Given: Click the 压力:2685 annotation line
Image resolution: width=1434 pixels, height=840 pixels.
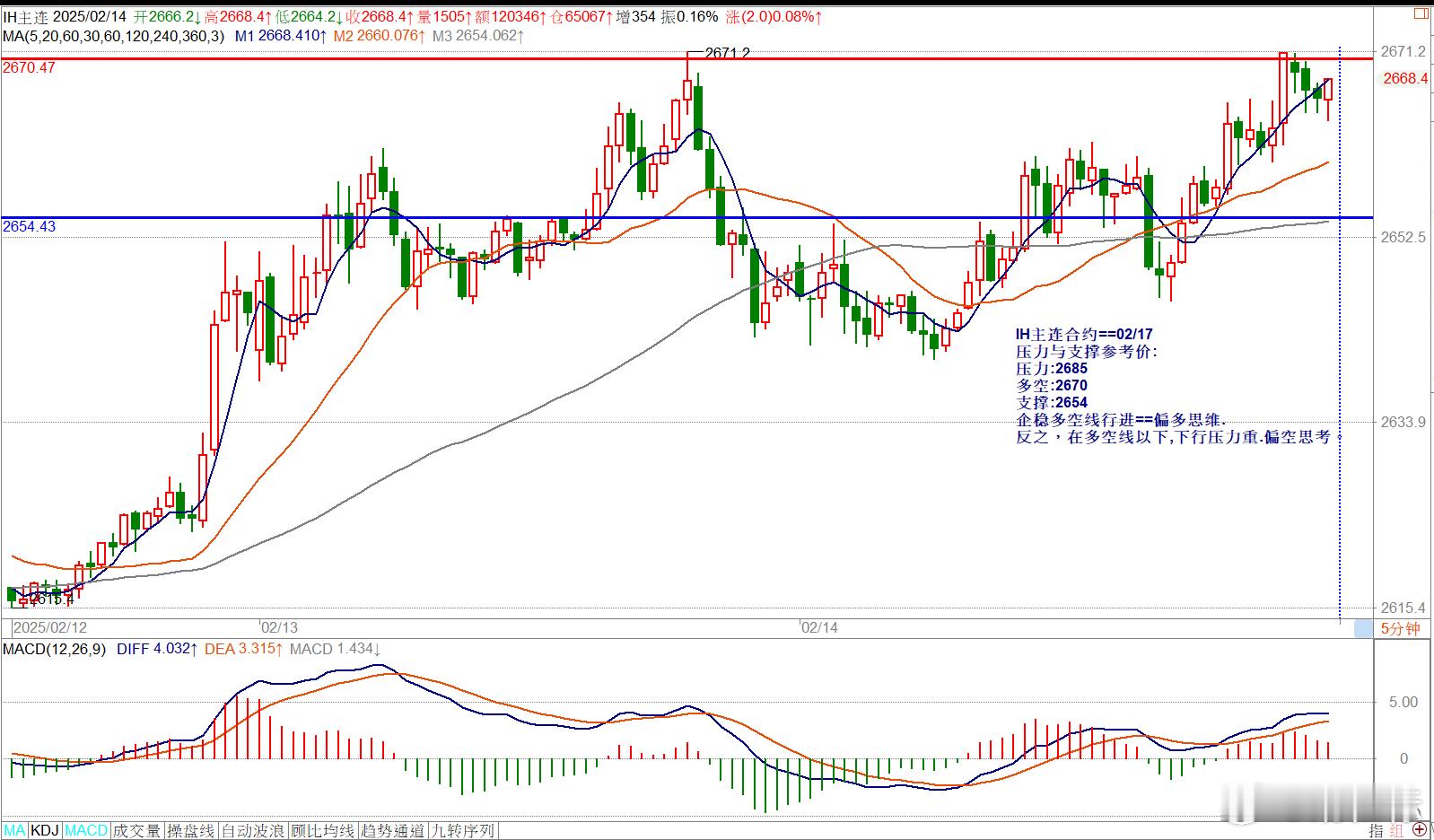Looking at the screenshot, I should coord(1052,369).
